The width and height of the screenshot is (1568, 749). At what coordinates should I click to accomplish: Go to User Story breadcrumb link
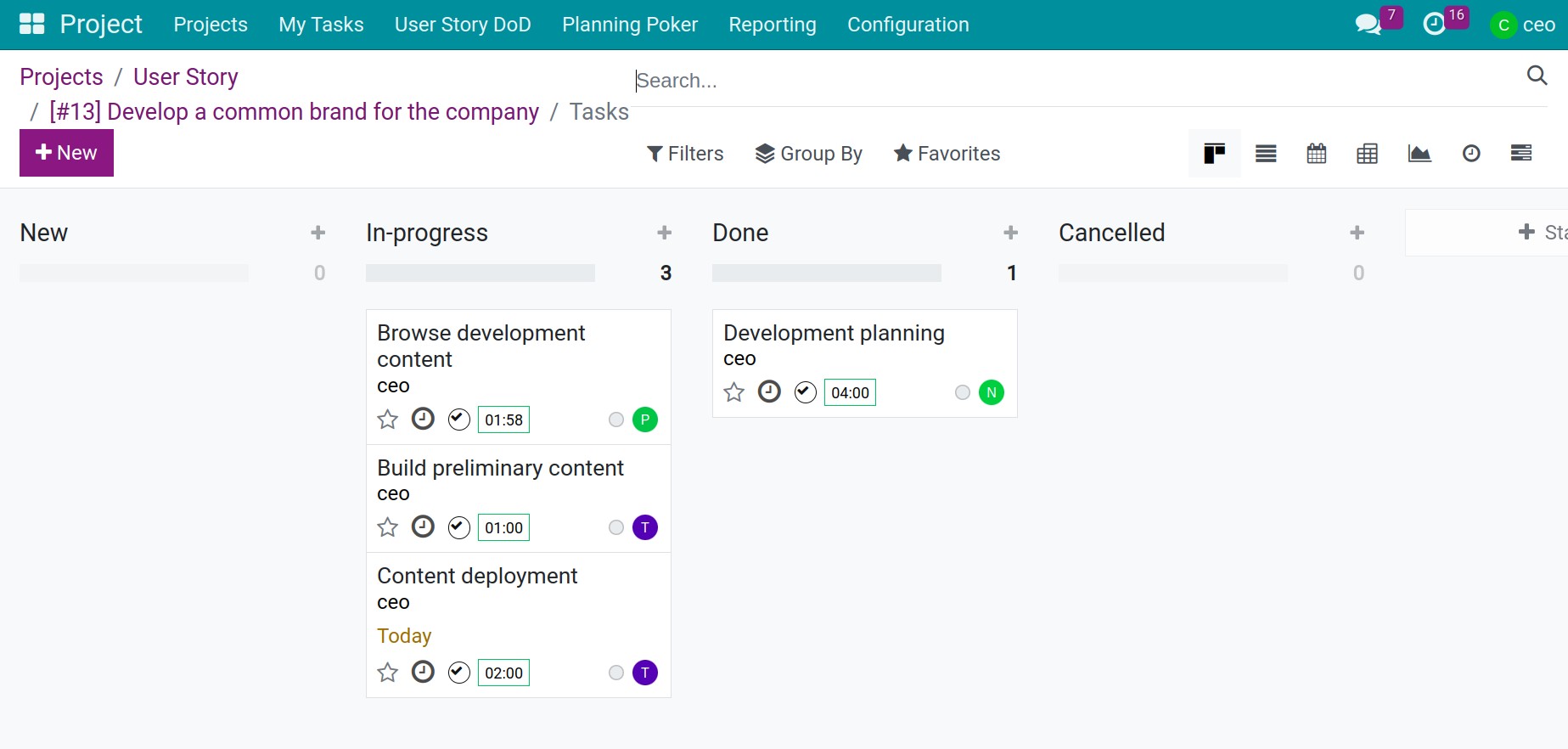186,76
